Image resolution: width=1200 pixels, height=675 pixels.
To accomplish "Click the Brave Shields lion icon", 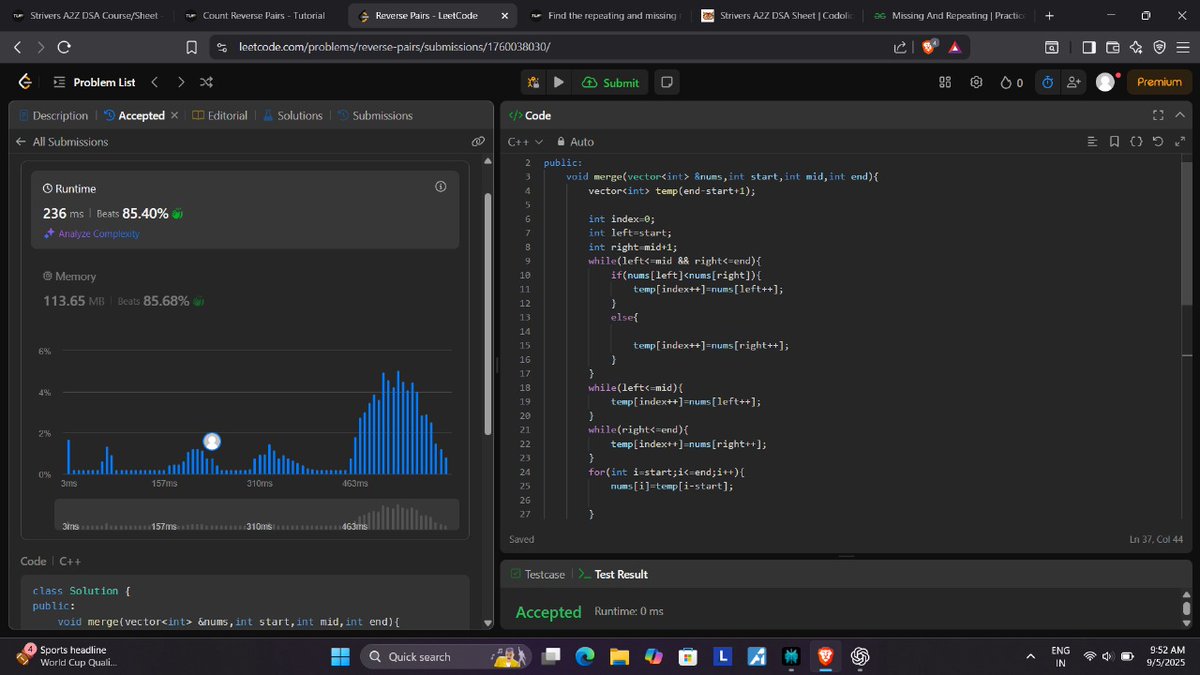I will [x=928, y=47].
